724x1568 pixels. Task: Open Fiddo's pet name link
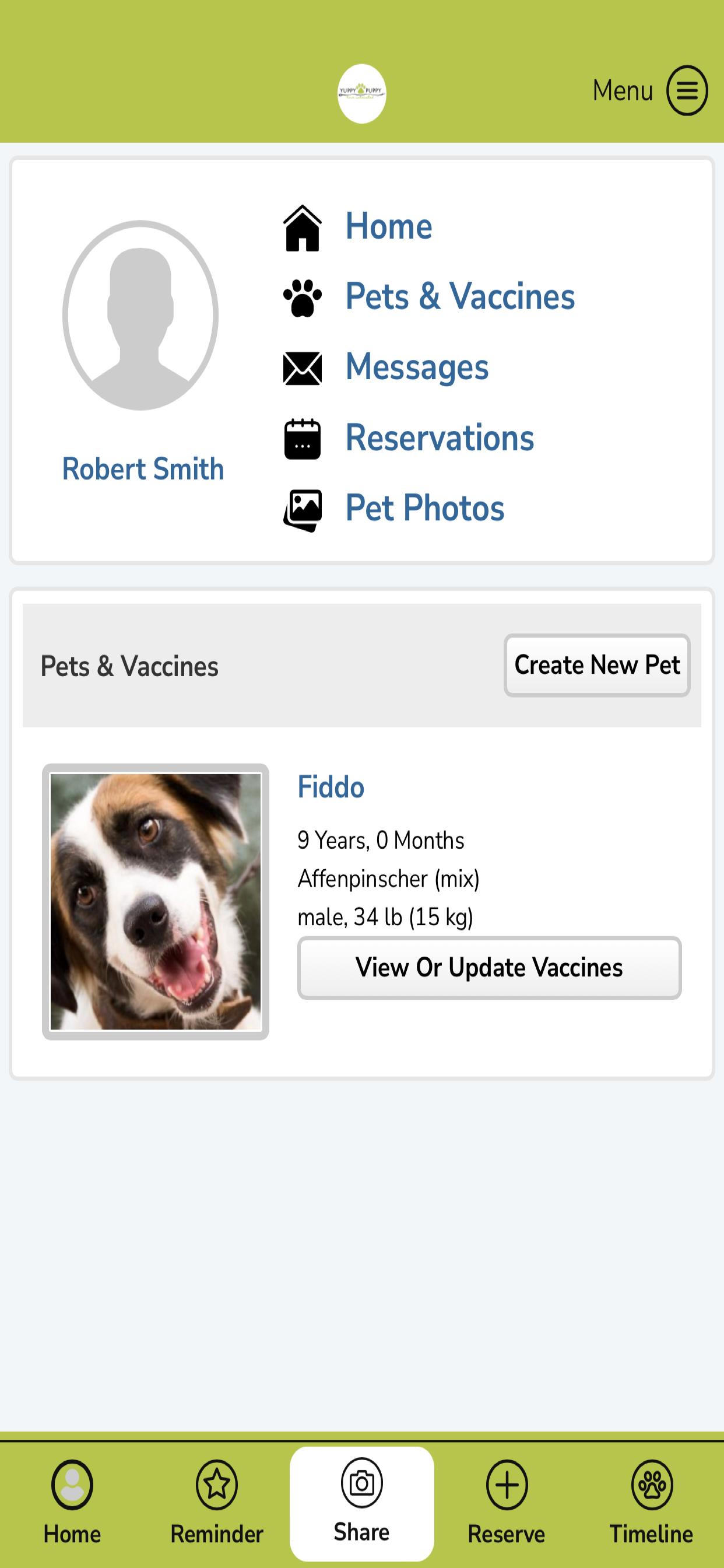331,787
